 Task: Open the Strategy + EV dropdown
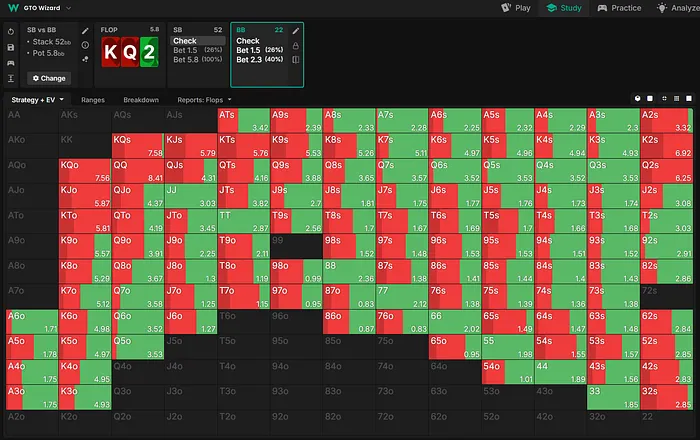pyautogui.click(x=38, y=100)
